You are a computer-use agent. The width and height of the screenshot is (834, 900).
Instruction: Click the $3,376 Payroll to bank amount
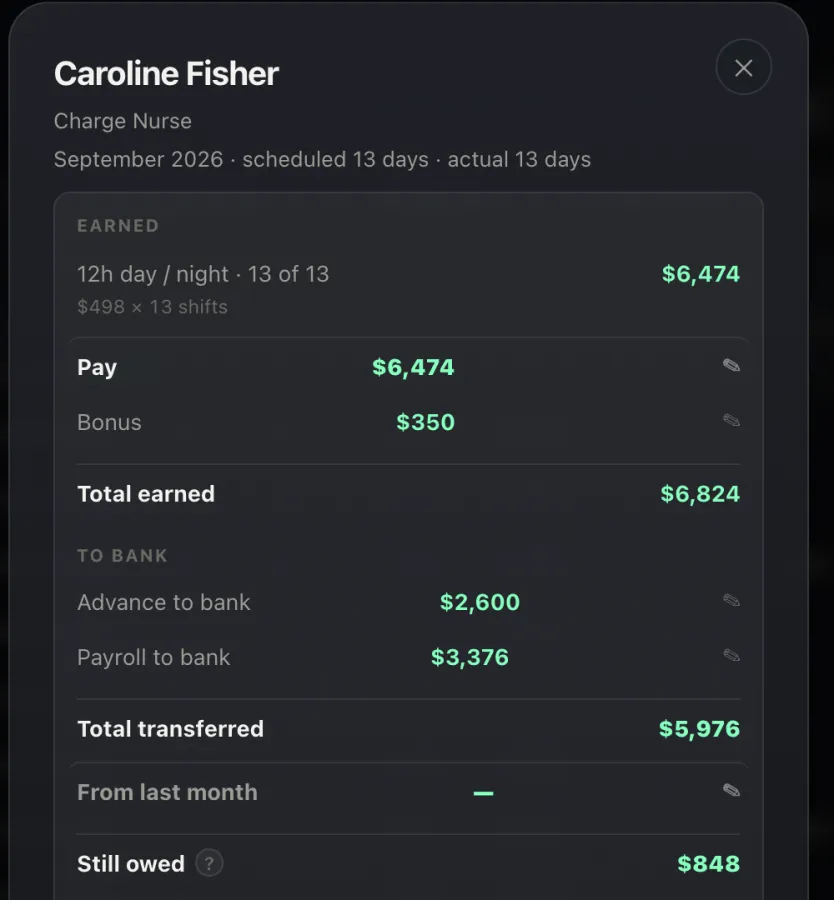pyautogui.click(x=470, y=657)
